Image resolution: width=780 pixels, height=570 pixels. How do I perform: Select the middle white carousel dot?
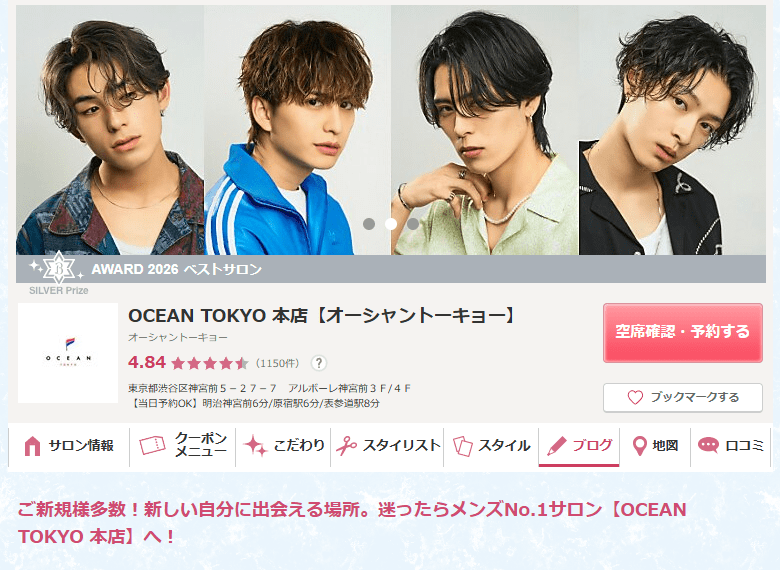[x=391, y=224]
